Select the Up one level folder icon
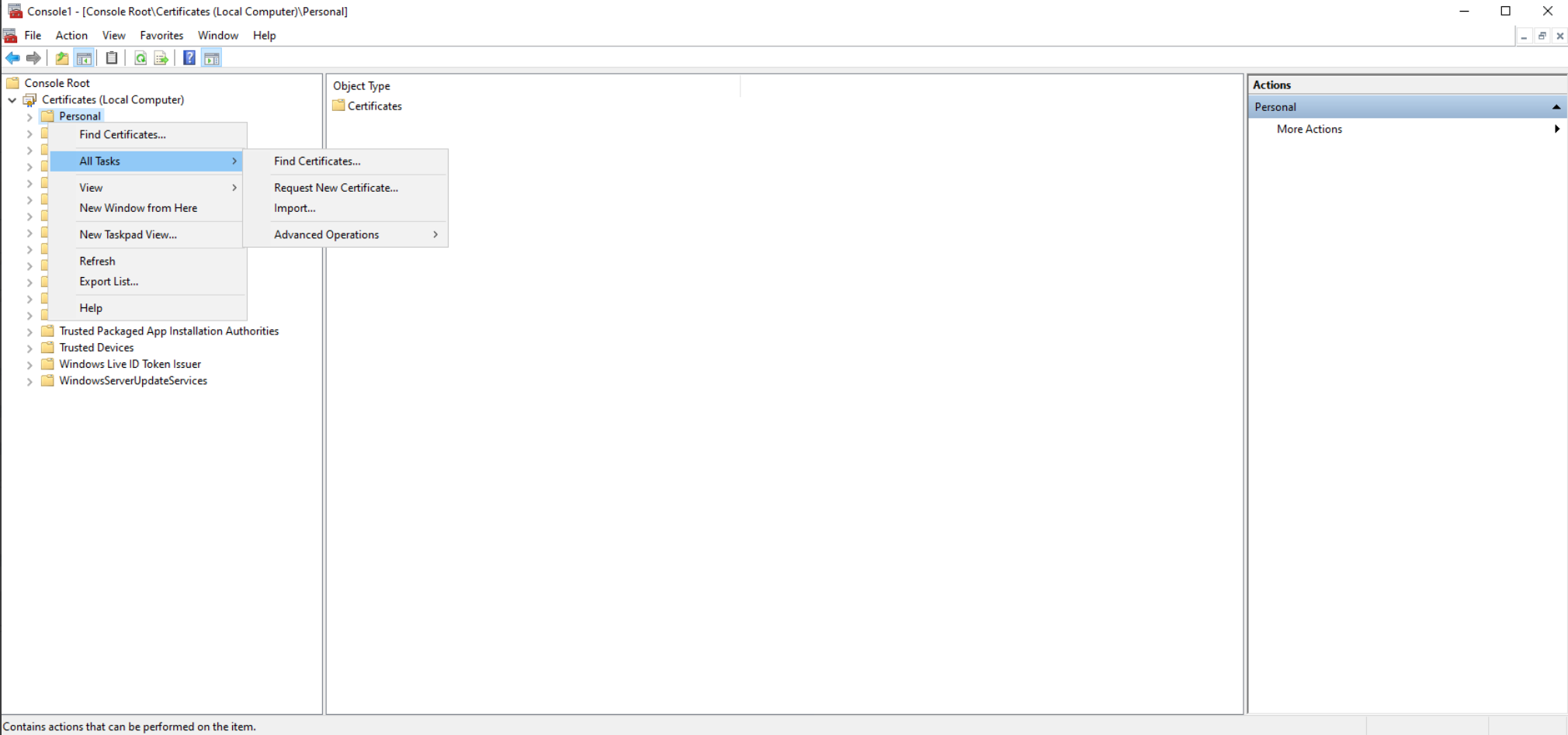The image size is (1568, 735). (61, 57)
